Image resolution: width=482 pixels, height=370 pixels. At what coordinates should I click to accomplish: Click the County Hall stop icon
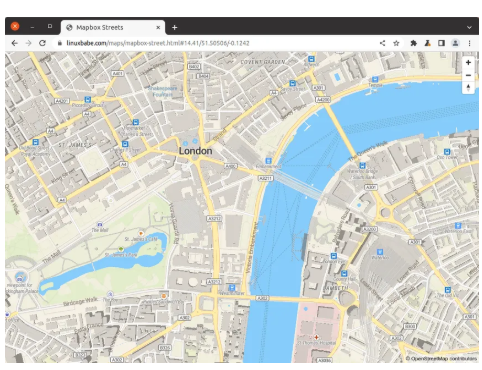(x=344, y=274)
